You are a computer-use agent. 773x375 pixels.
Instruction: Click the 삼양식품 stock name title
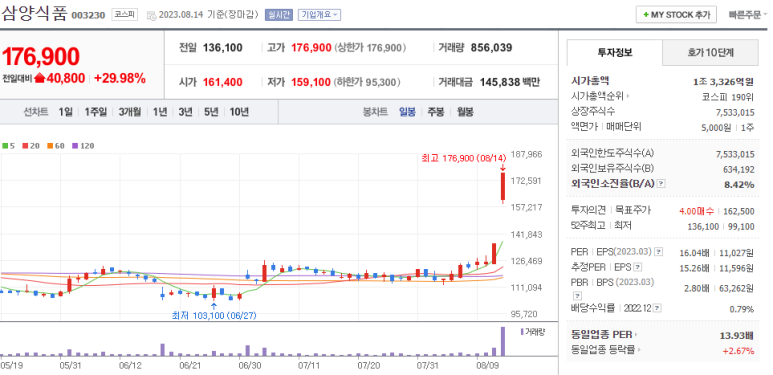point(34,13)
